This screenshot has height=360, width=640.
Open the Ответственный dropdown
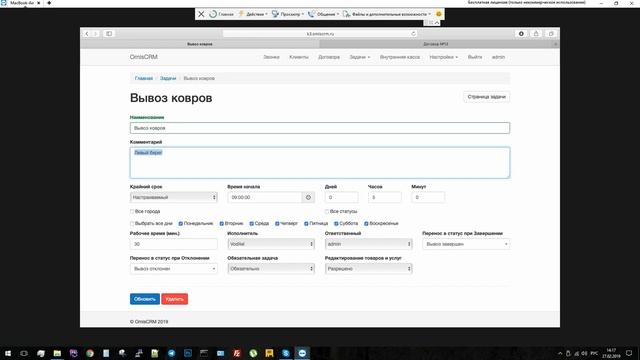(x=369, y=244)
